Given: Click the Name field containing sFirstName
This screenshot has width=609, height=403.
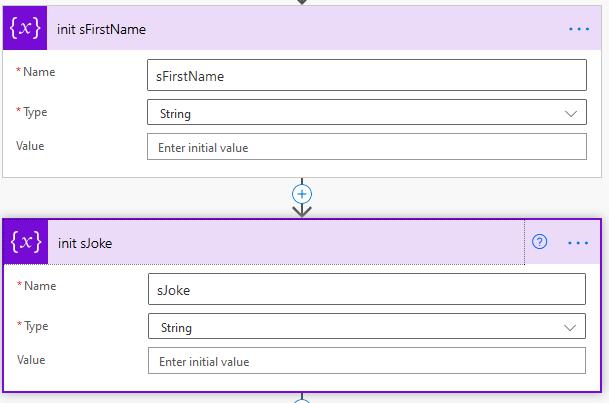Looking at the screenshot, I should click(x=366, y=76).
